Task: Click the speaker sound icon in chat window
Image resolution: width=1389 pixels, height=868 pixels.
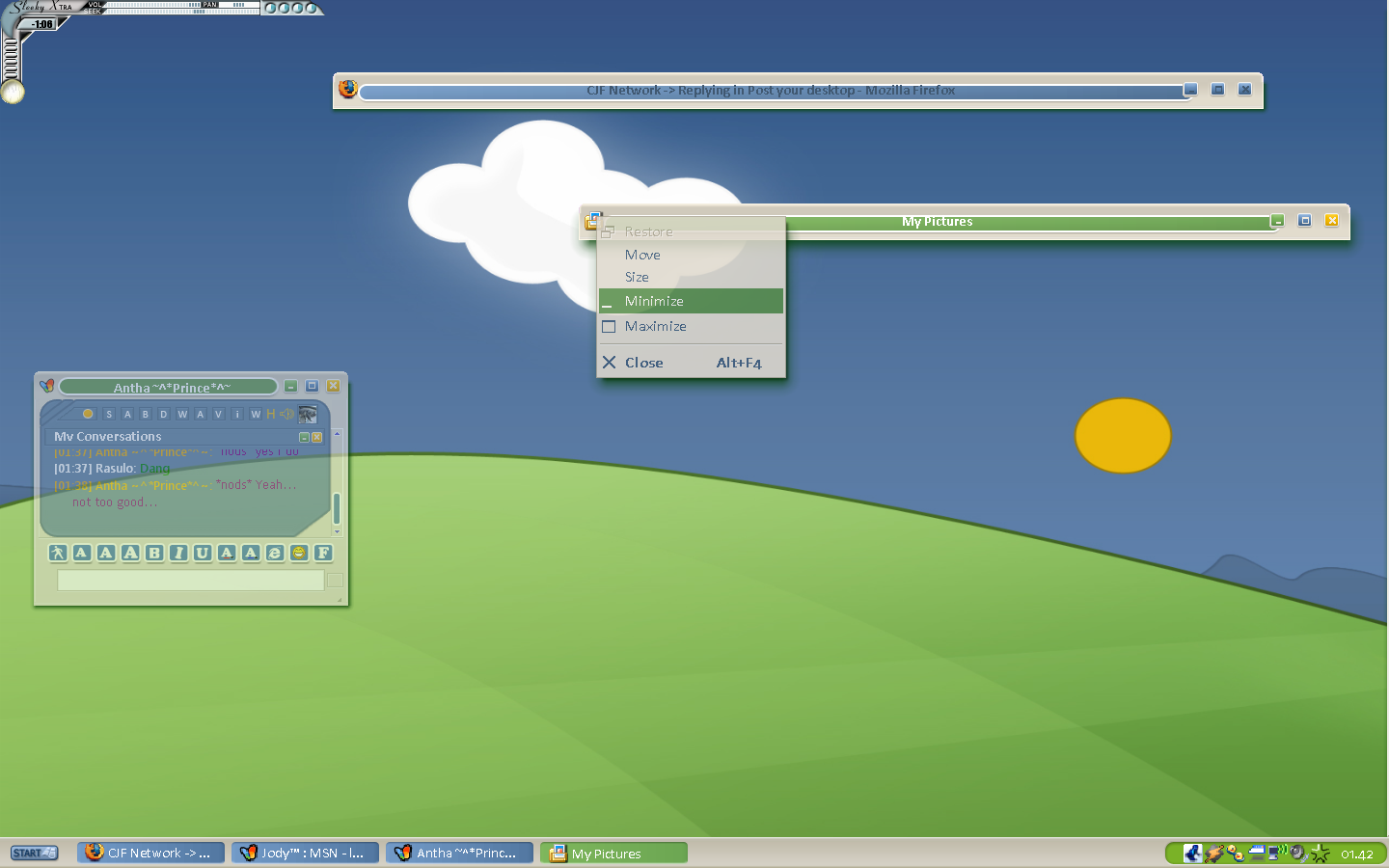Action: tap(286, 414)
